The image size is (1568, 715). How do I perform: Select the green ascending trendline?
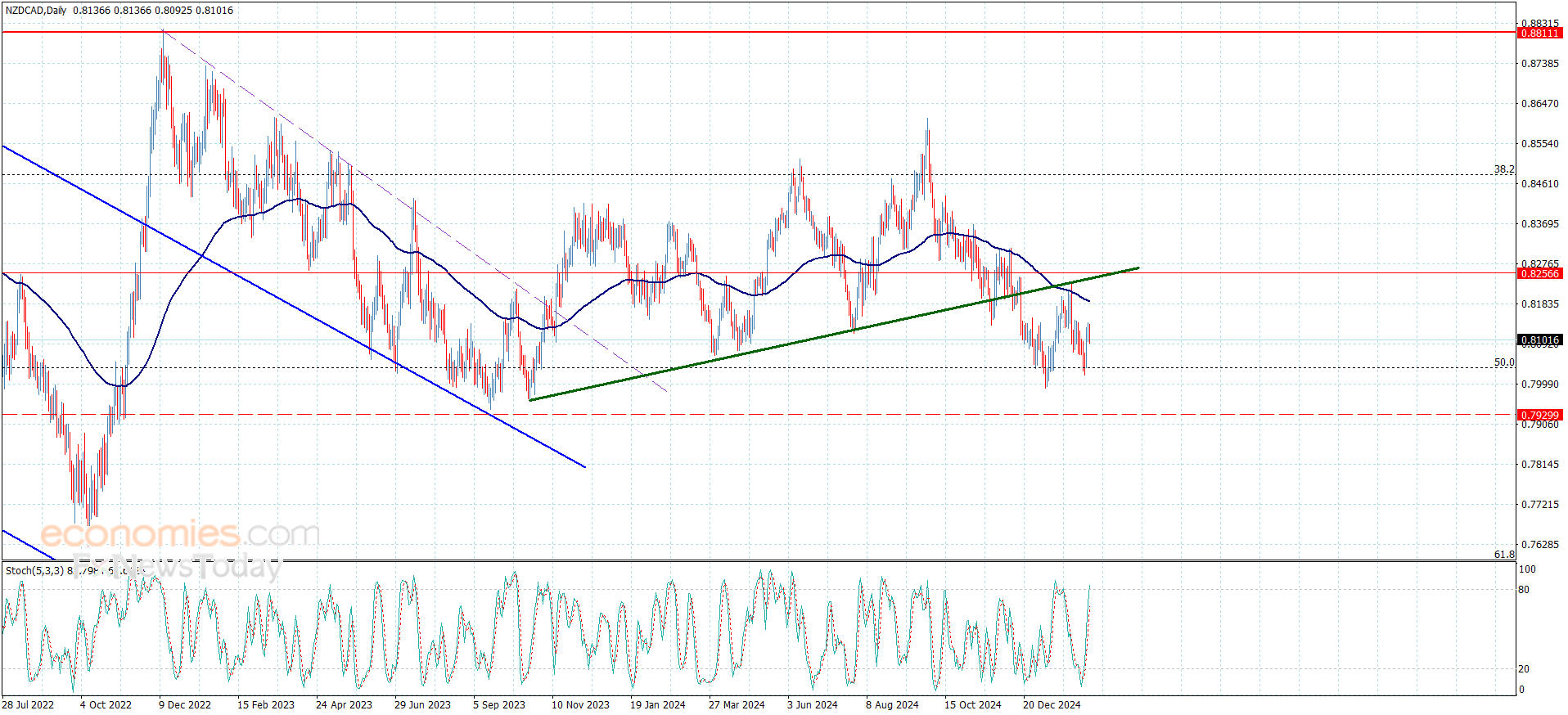tap(835, 334)
